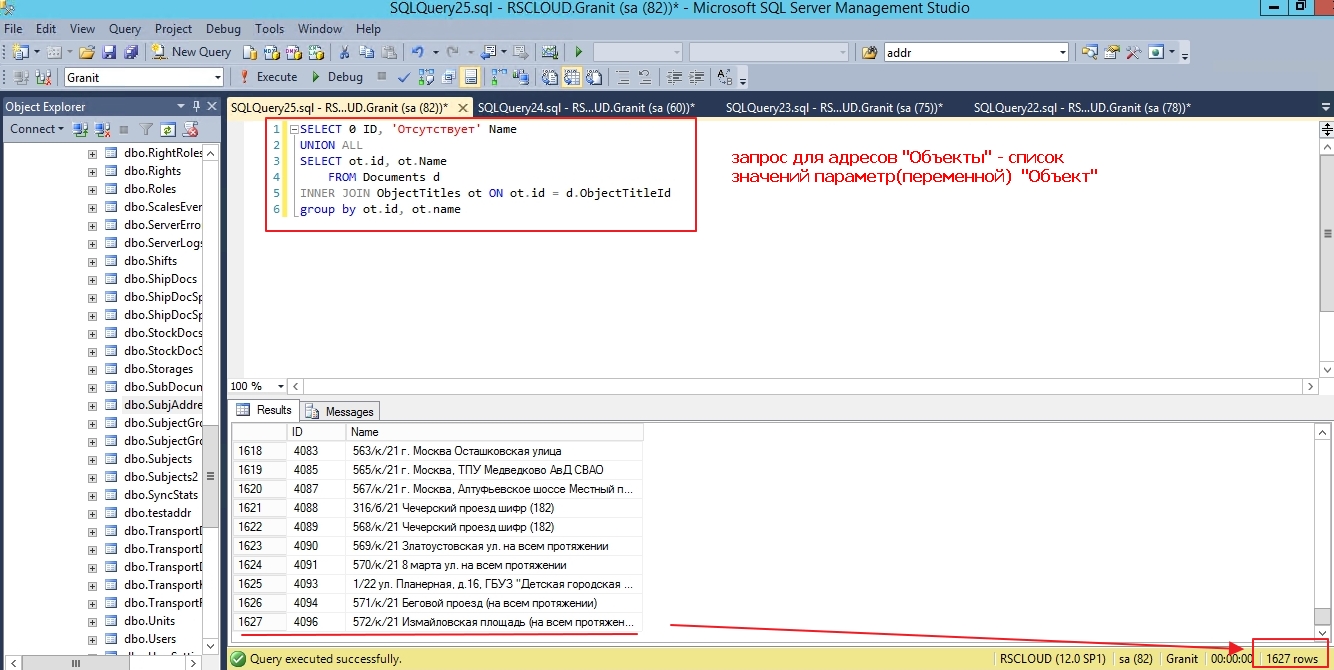Open the Tools menu

269,29
